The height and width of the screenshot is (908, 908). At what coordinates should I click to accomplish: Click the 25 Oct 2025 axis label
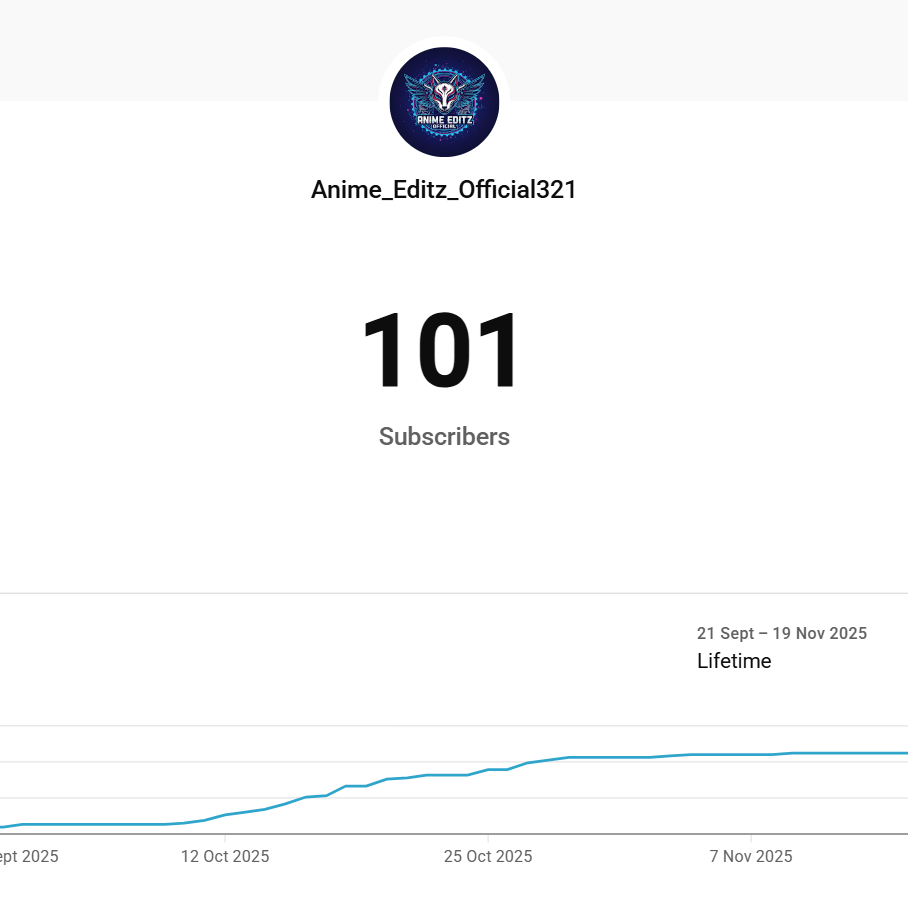(488, 856)
